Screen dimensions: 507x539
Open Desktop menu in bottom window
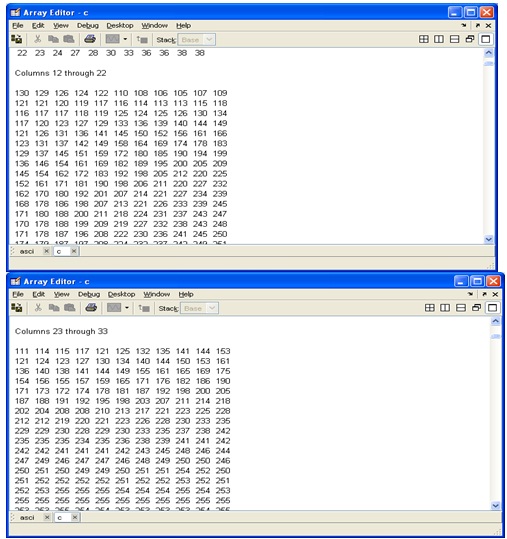click(x=121, y=294)
